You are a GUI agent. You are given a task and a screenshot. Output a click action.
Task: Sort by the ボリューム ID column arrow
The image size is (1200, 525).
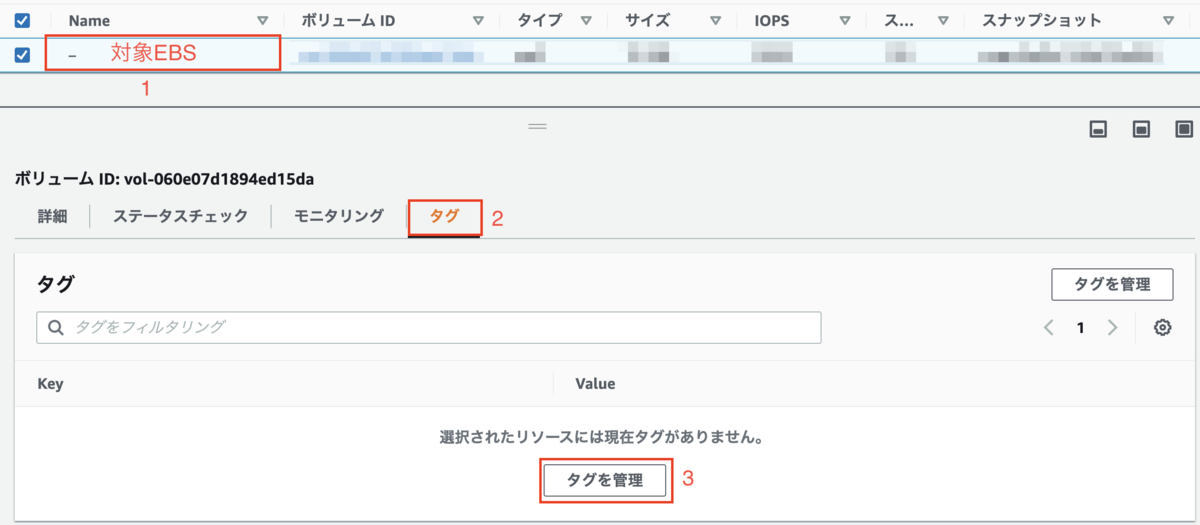[x=479, y=20]
